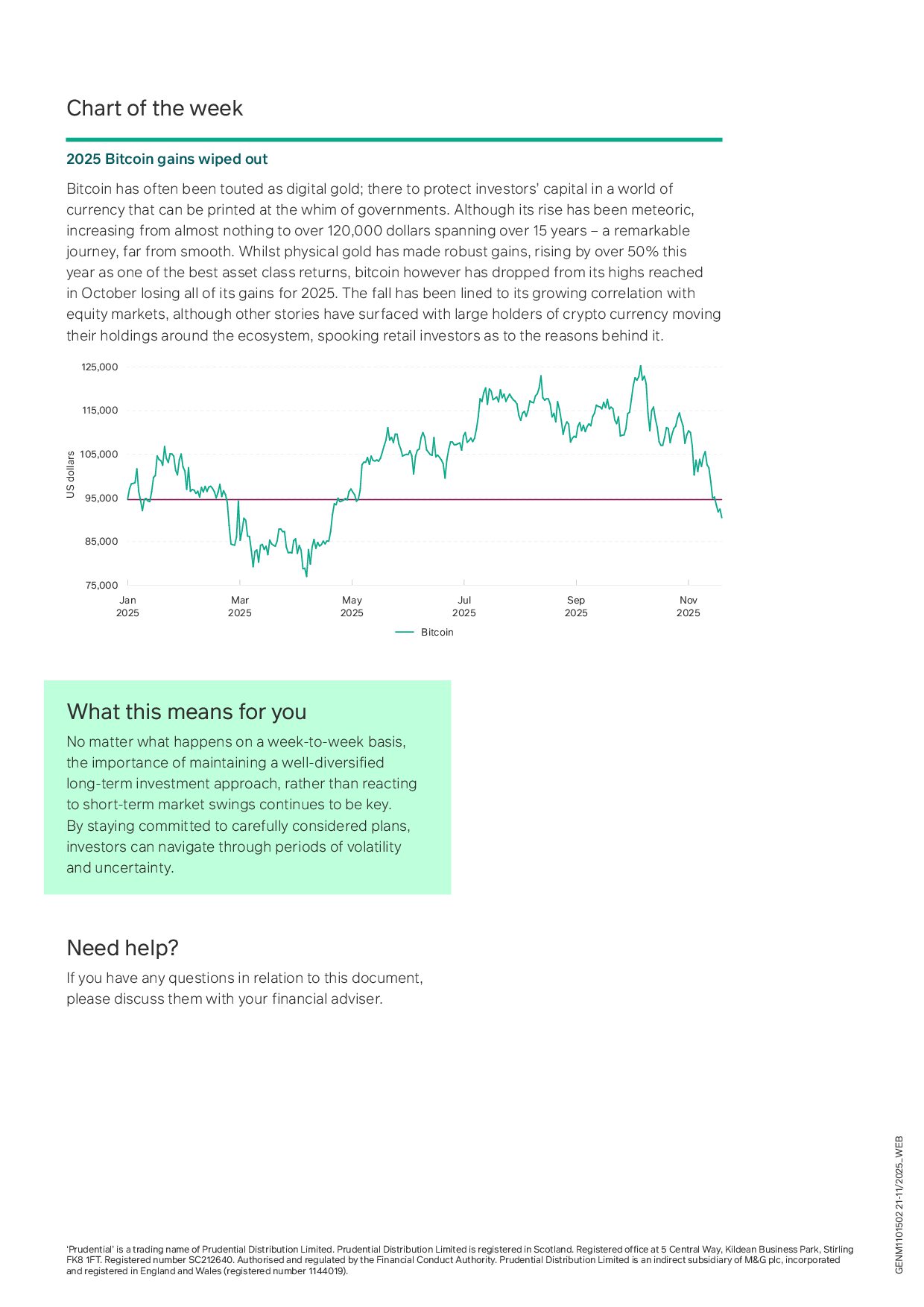Viewport: 924px width, 1307px height.
Task: Click the October peak of Bitcoin line
Action: pyautogui.click(x=640, y=367)
